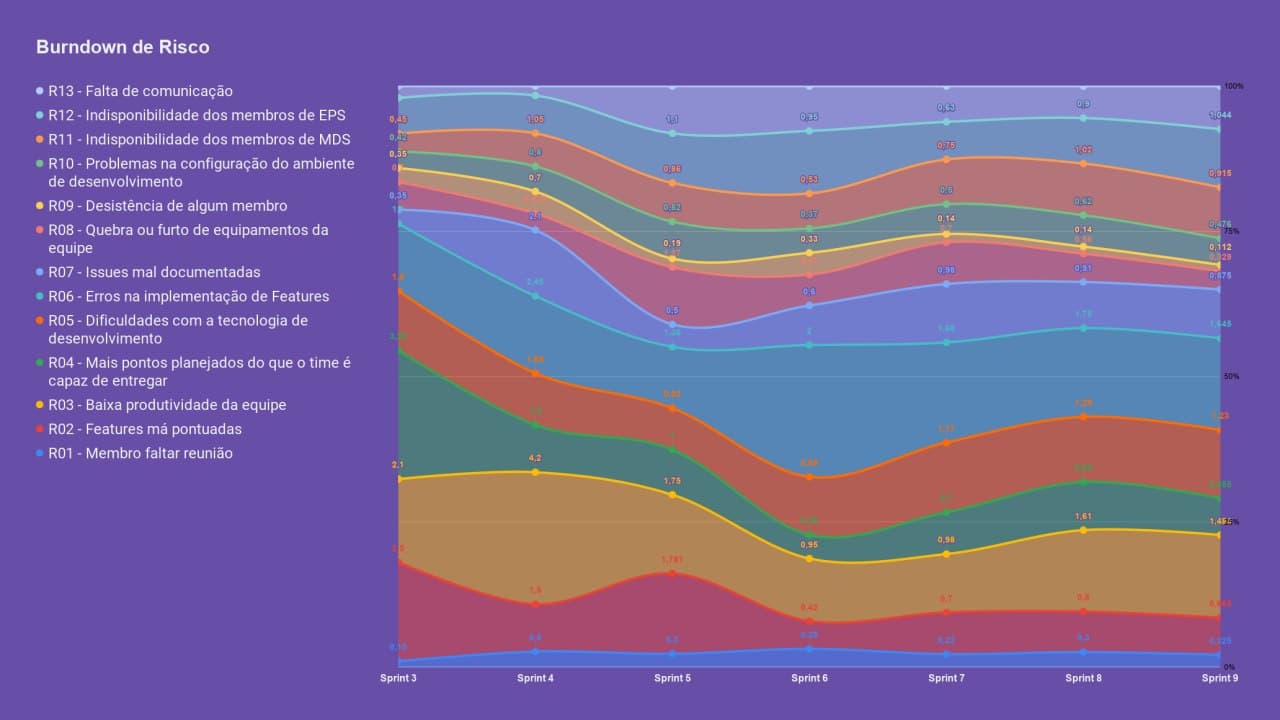1280x720 pixels.
Task: Click the 1,05 data label
Action: pyautogui.click(x=535, y=119)
